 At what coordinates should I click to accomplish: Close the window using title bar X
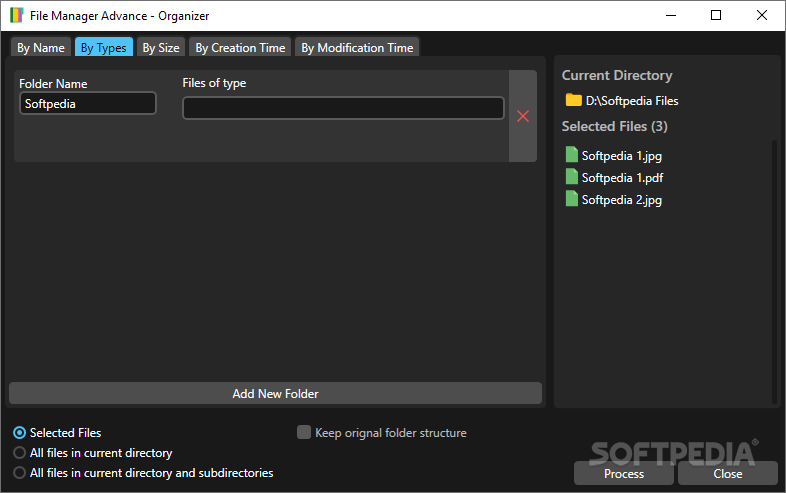[761, 15]
